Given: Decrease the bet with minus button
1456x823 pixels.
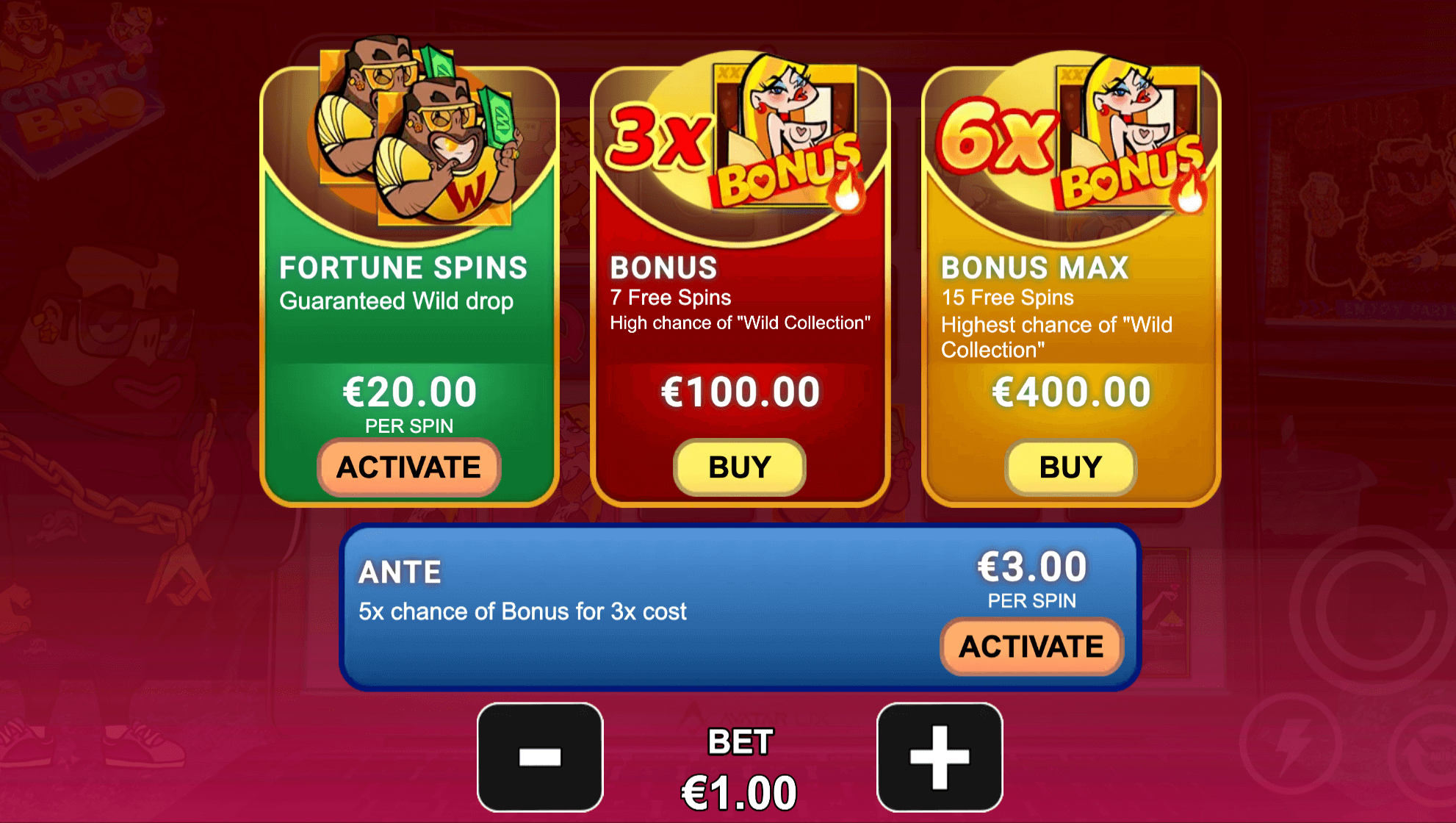Looking at the screenshot, I should pos(540,757).
